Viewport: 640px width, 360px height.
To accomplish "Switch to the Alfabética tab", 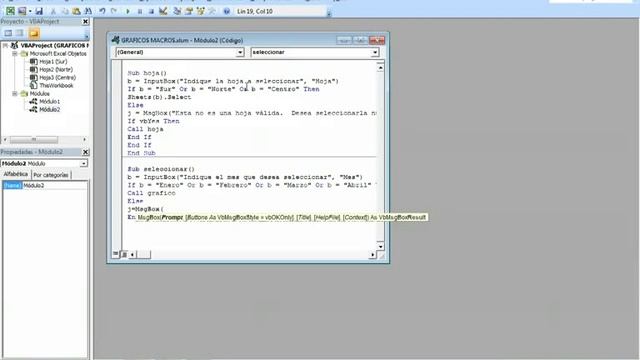I will (x=16, y=174).
